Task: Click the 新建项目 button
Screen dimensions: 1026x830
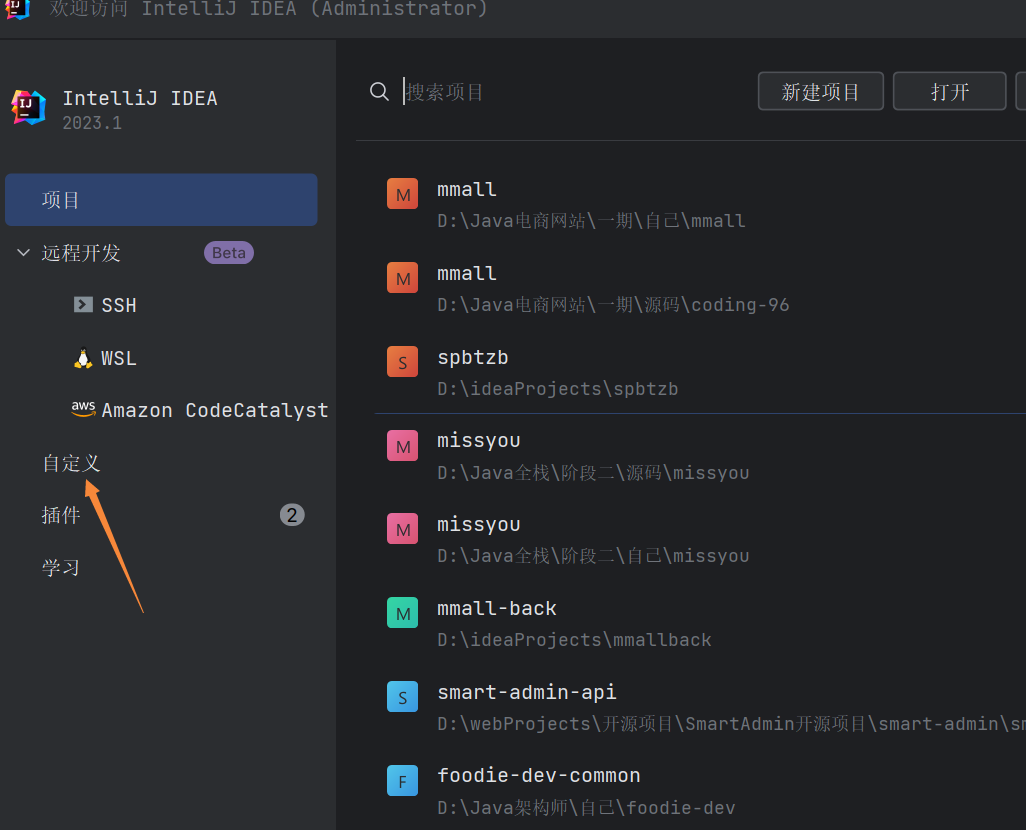Action: click(821, 91)
